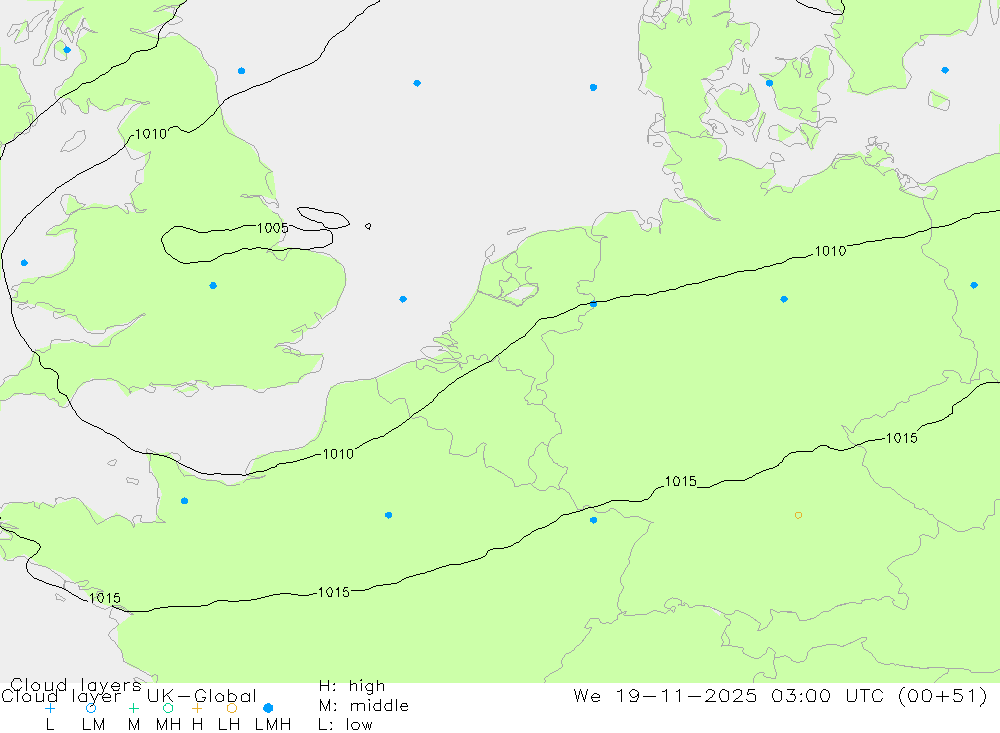Click the 1015 isobar label over central France
Viewport: 1000px width, 733px height.
point(334,592)
